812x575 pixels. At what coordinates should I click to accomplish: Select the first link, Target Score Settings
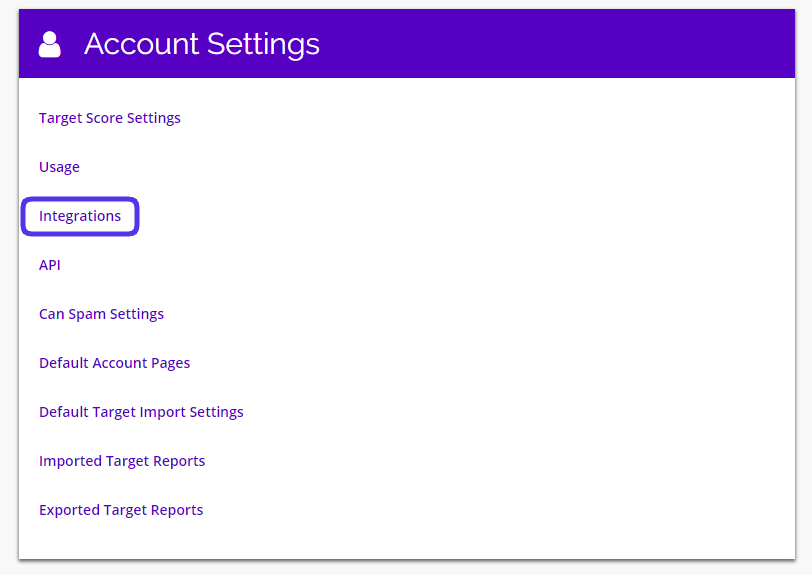click(x=110, y=118)
